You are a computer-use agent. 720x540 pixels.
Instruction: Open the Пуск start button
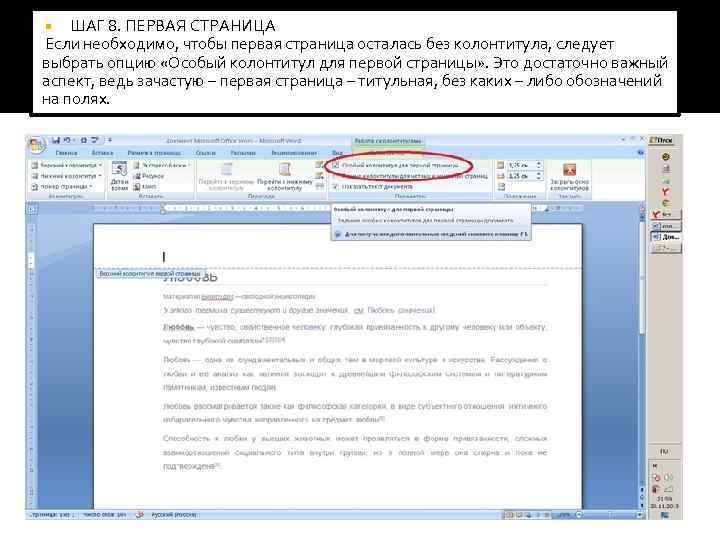[x=663, y=140]
